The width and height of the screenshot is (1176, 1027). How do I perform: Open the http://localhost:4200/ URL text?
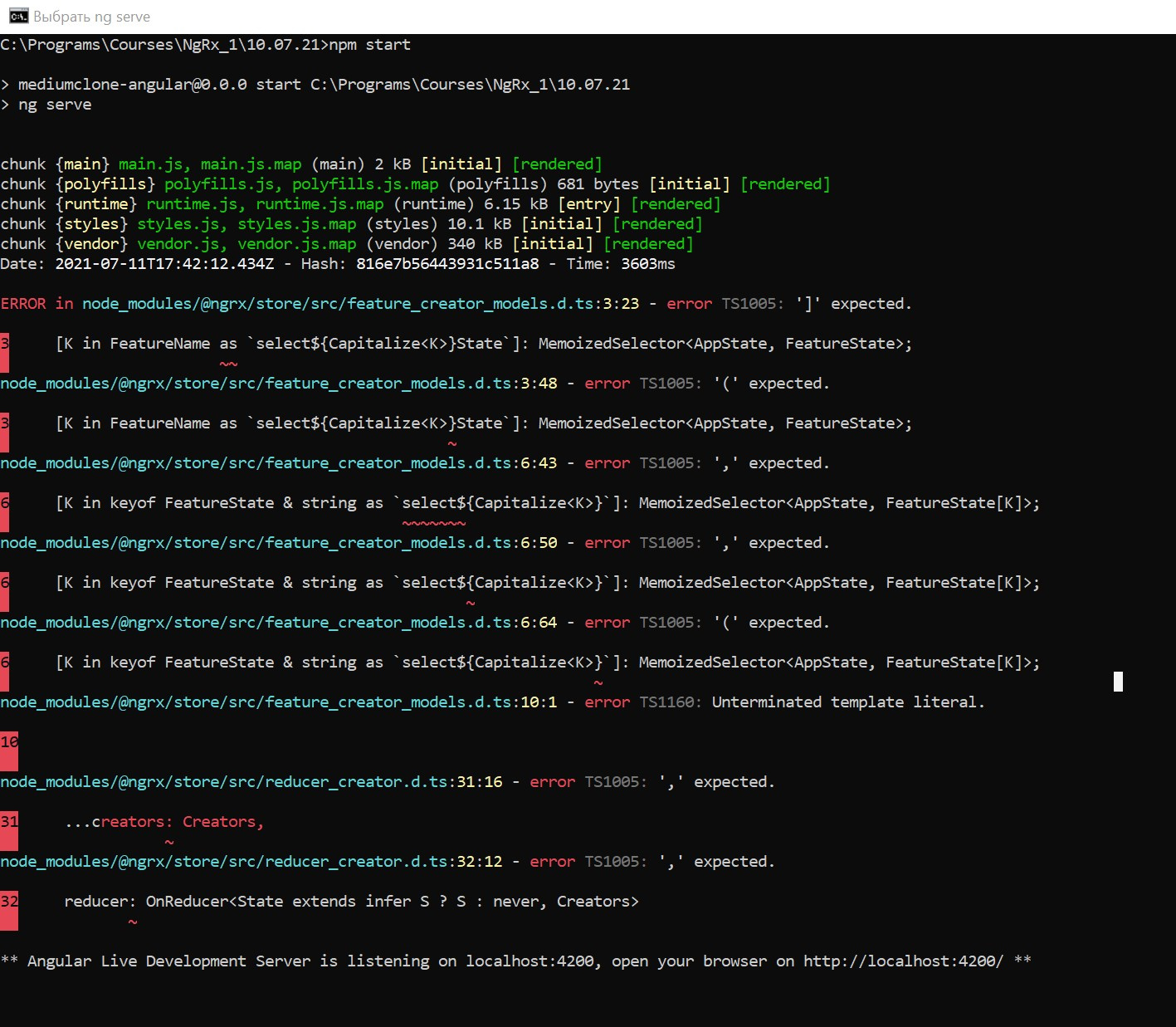point(903,961)
